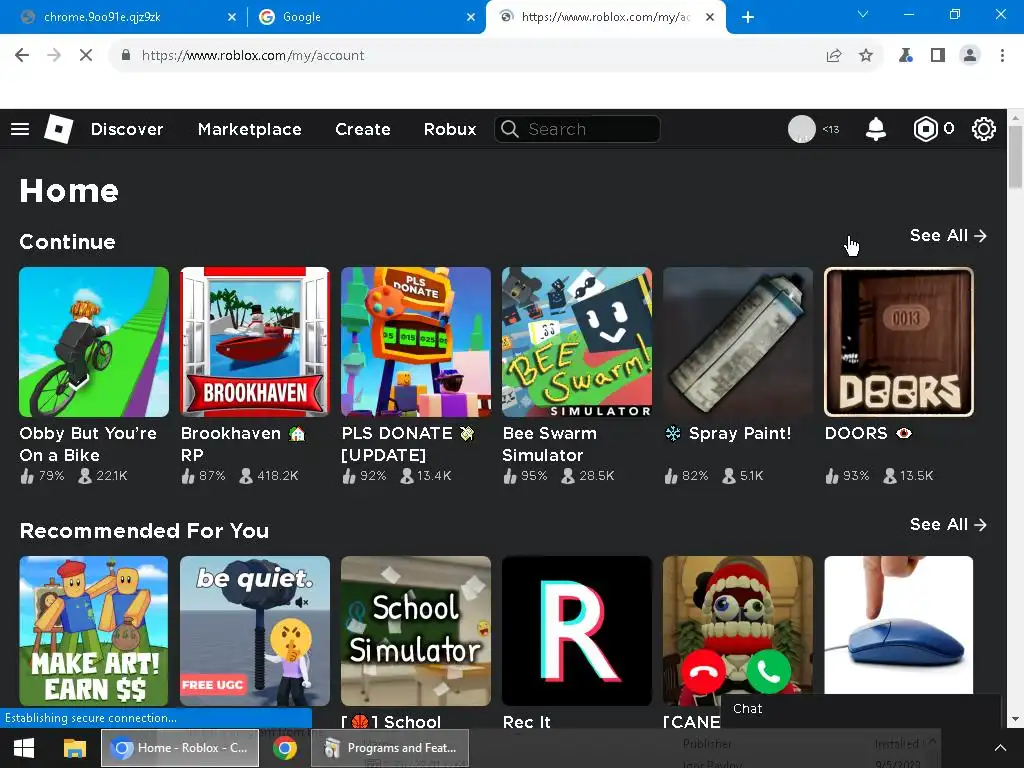Open the Create menu item
Screen dimensions: 1024x768
pyautogui.click(x=362, y=129)
